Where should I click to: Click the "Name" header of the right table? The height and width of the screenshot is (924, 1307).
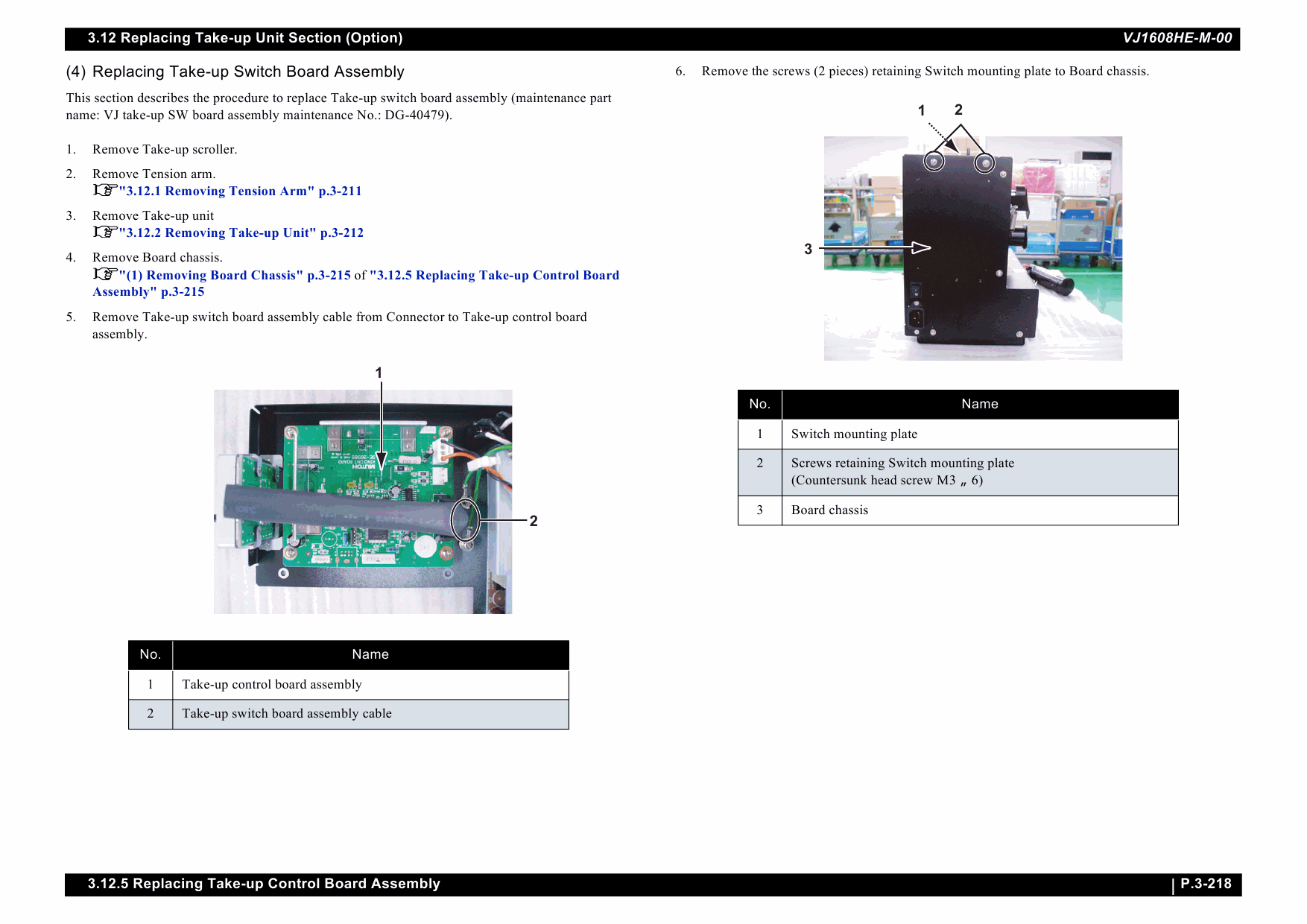click(980, 404)
